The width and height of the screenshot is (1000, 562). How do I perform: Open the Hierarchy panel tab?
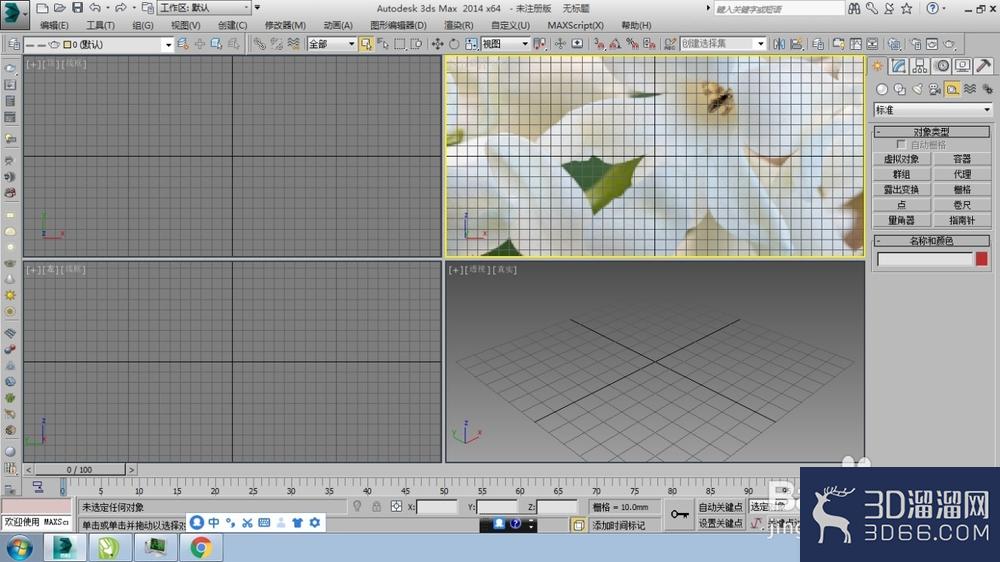tap(920, 66)
